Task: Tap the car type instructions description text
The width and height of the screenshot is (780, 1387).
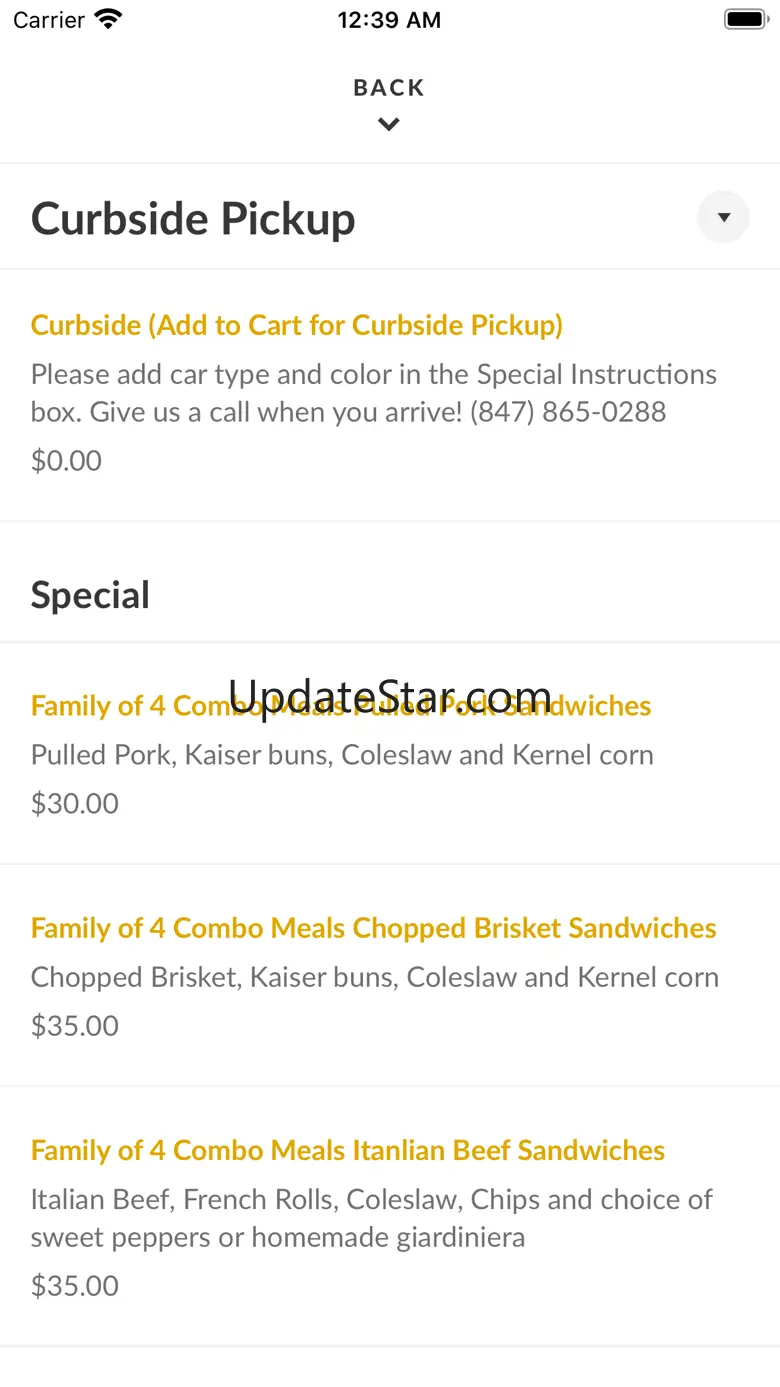Action: pyautogui.click(x=373, y=392)
